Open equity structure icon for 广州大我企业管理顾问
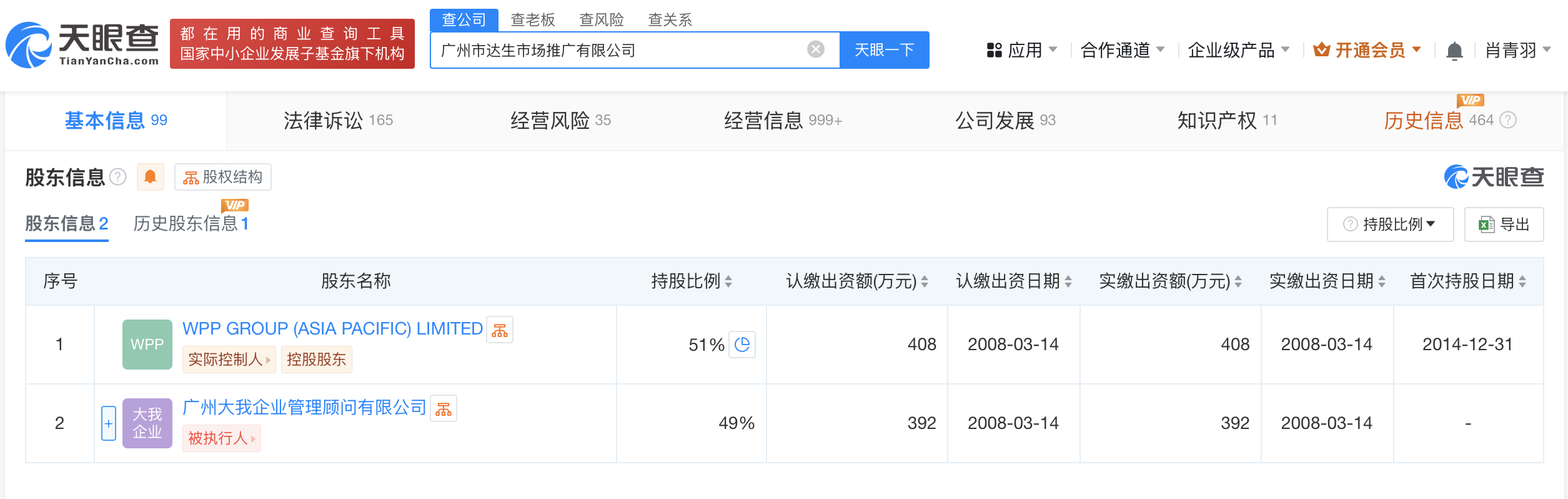Screen dimensions: 1568x499 coord(444,408)
